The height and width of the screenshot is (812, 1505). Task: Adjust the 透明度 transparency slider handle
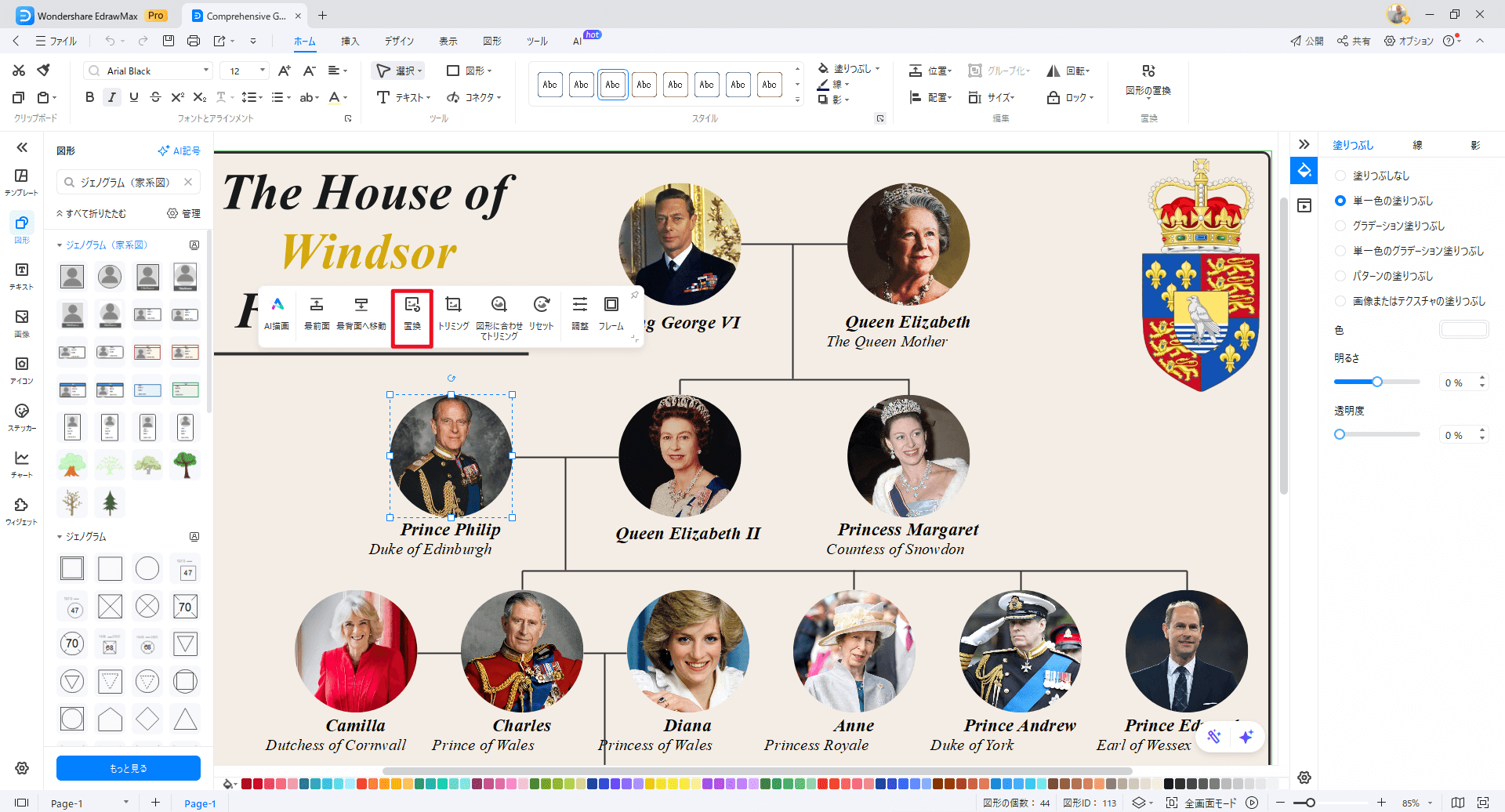(x=1340, y=434)
